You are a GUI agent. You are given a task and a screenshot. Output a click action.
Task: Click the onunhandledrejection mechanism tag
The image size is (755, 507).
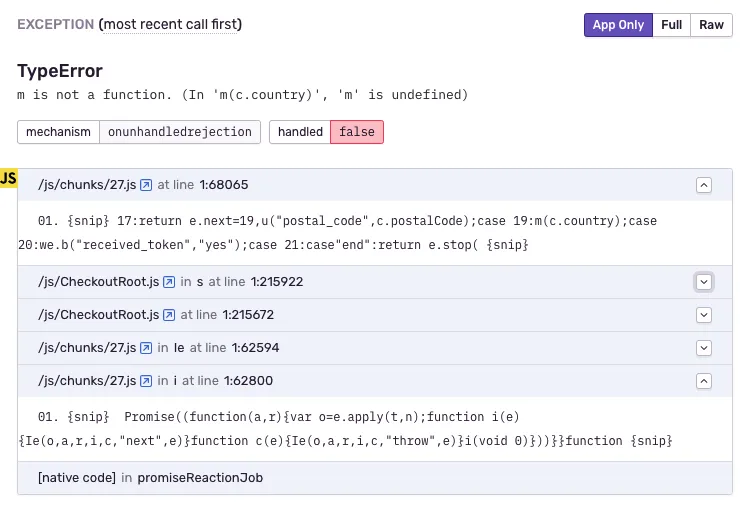(x=180, y=132)
